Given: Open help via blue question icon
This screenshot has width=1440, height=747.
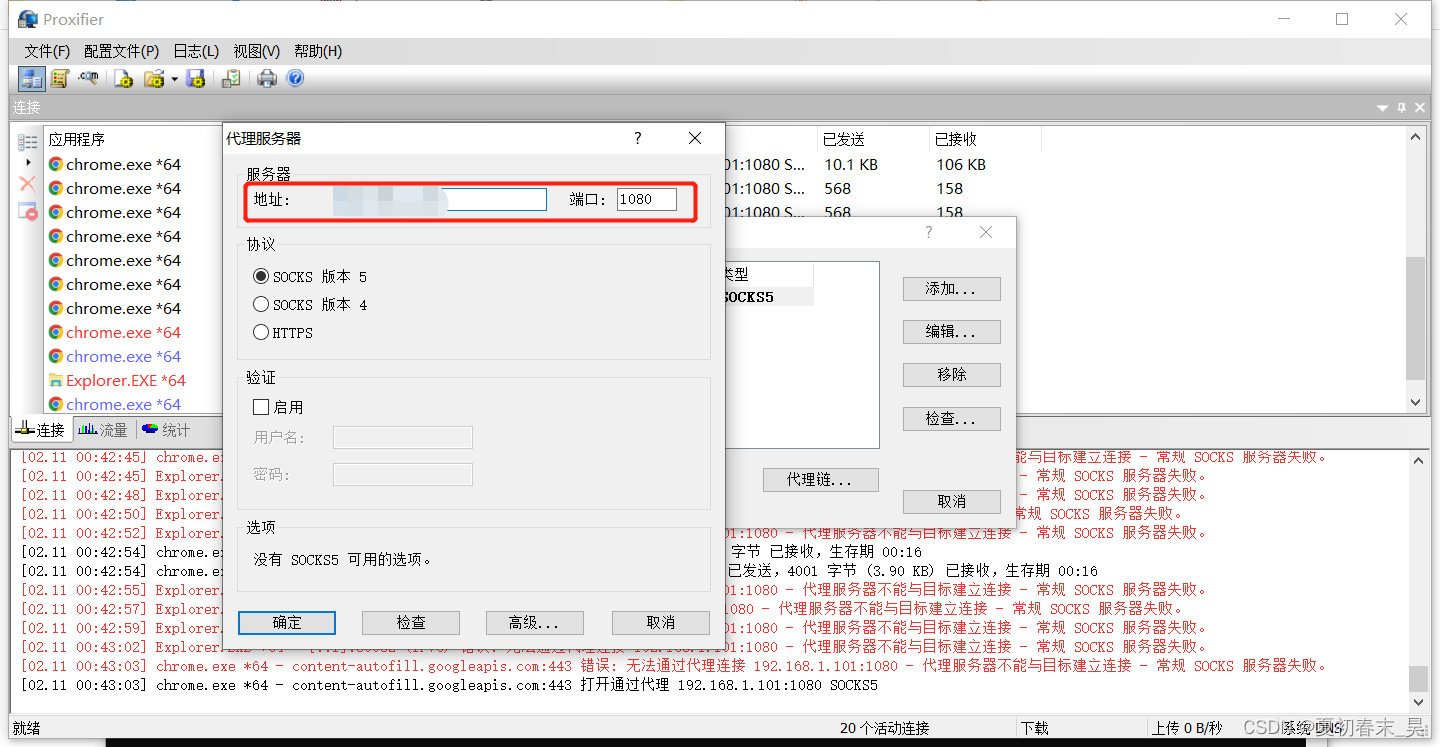Looking at the screenshot, I should pyautogui.click(x=295, y=78).
